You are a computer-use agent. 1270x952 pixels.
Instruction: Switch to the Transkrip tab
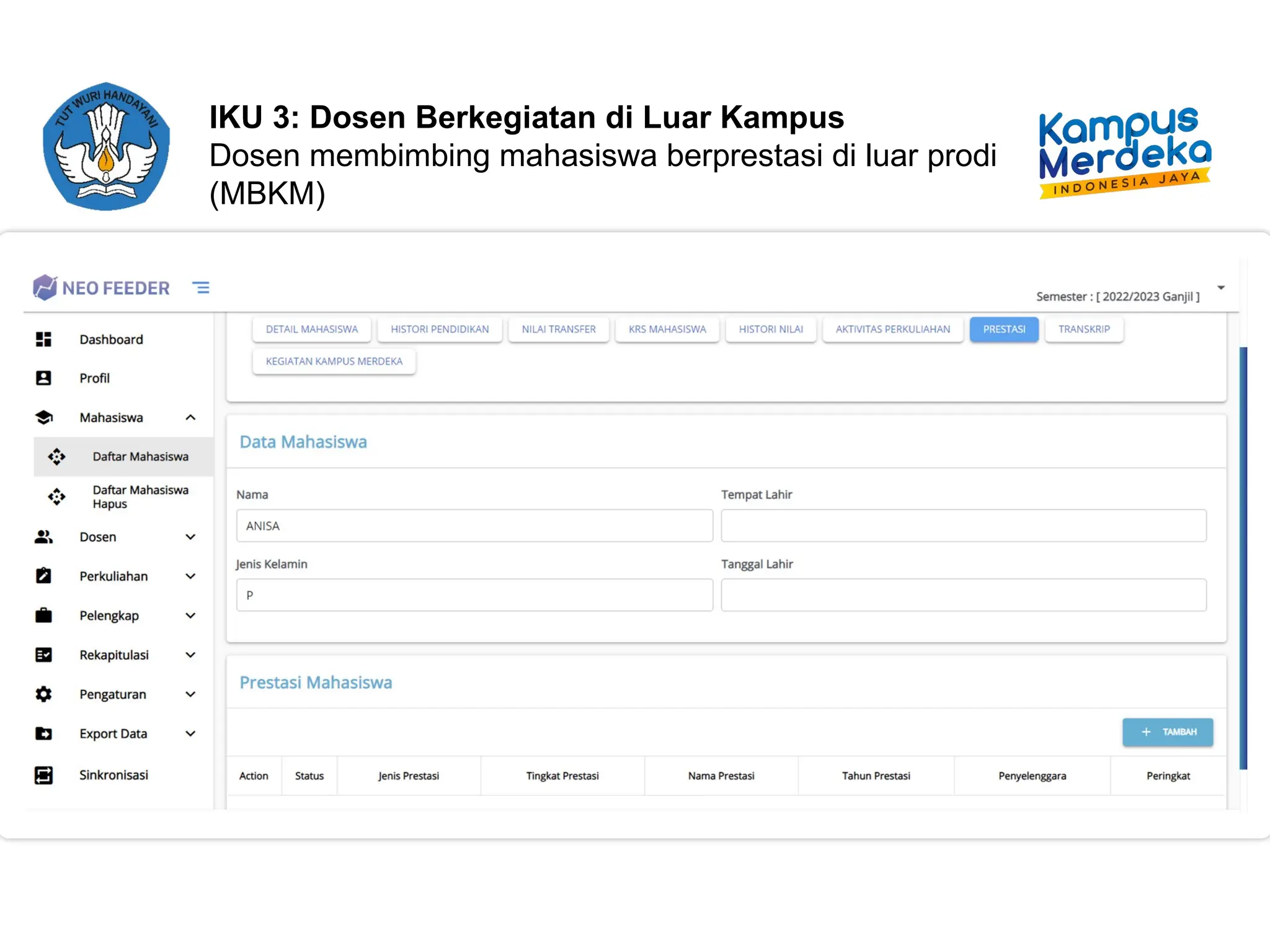(1083, 329)
